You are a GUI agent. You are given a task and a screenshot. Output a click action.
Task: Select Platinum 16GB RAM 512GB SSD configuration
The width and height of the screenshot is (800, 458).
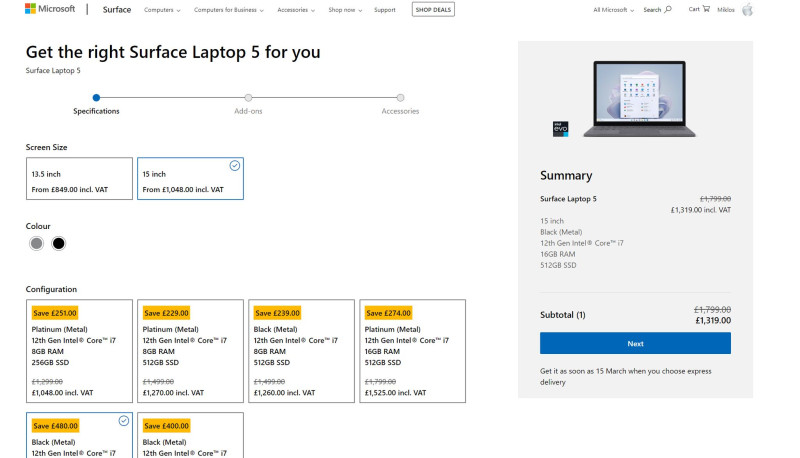click(x=412, y=351)
